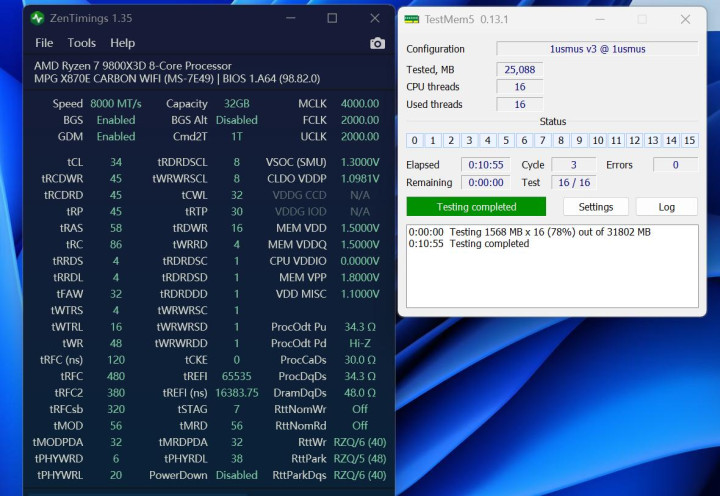Minimize the ZenTimings window
This screenshot has height=496, width=720.
coord(288,18)
